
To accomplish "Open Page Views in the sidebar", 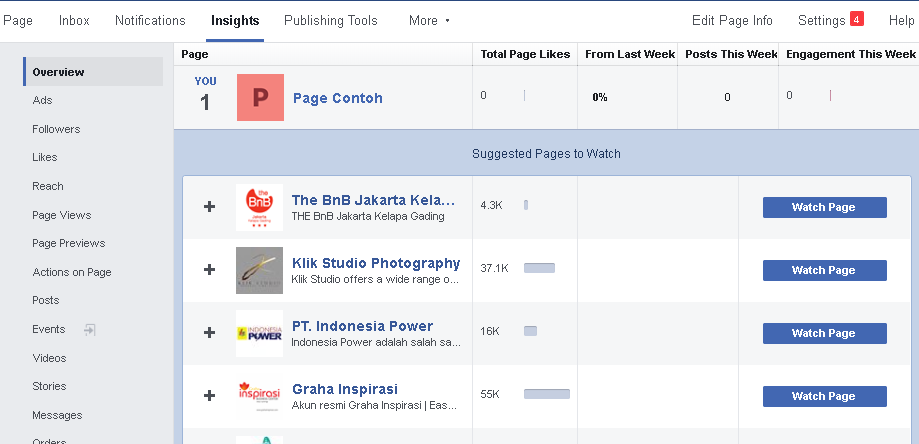I will (61, 215).
